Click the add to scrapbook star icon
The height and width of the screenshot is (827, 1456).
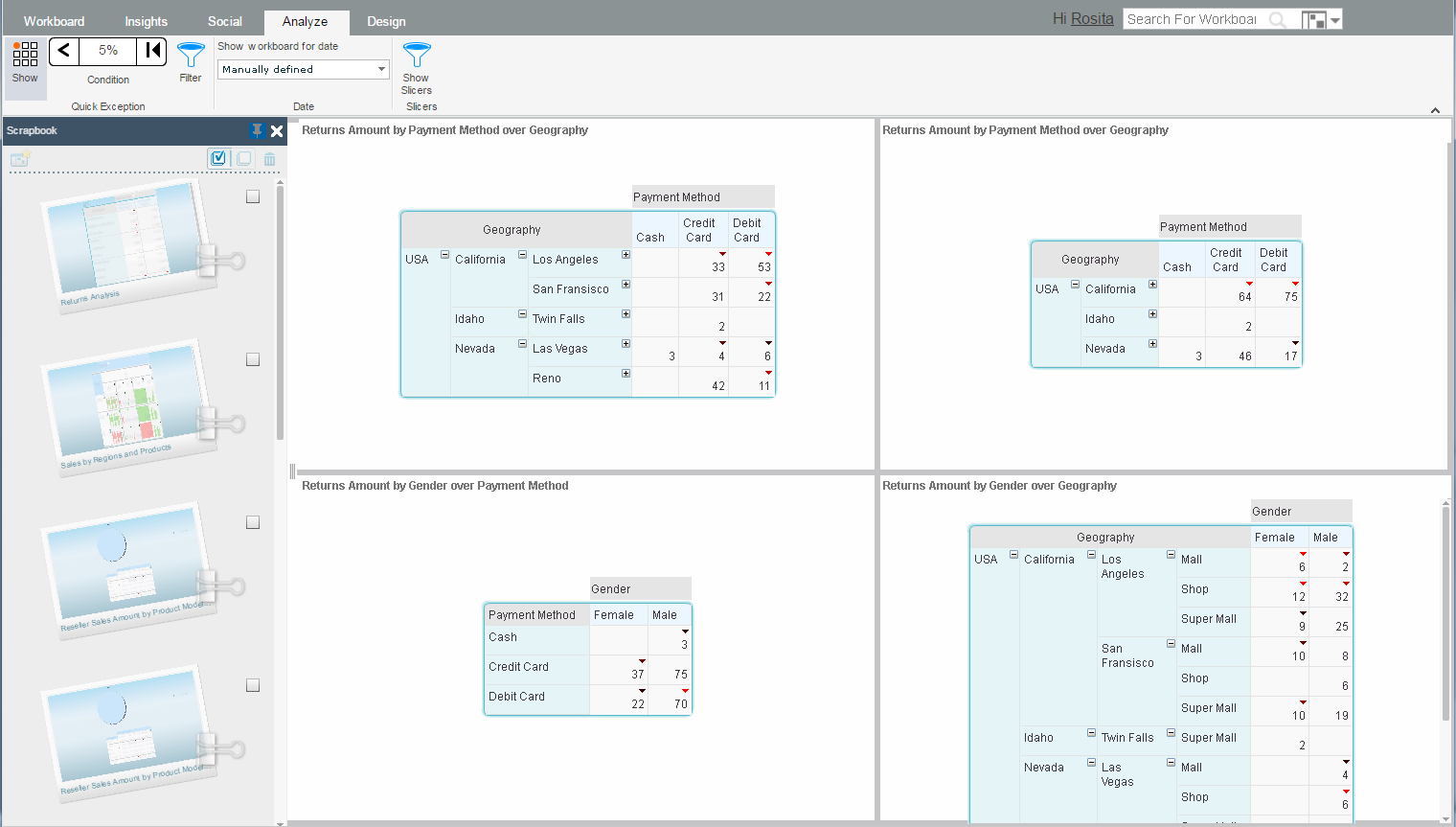coord(20,159)
